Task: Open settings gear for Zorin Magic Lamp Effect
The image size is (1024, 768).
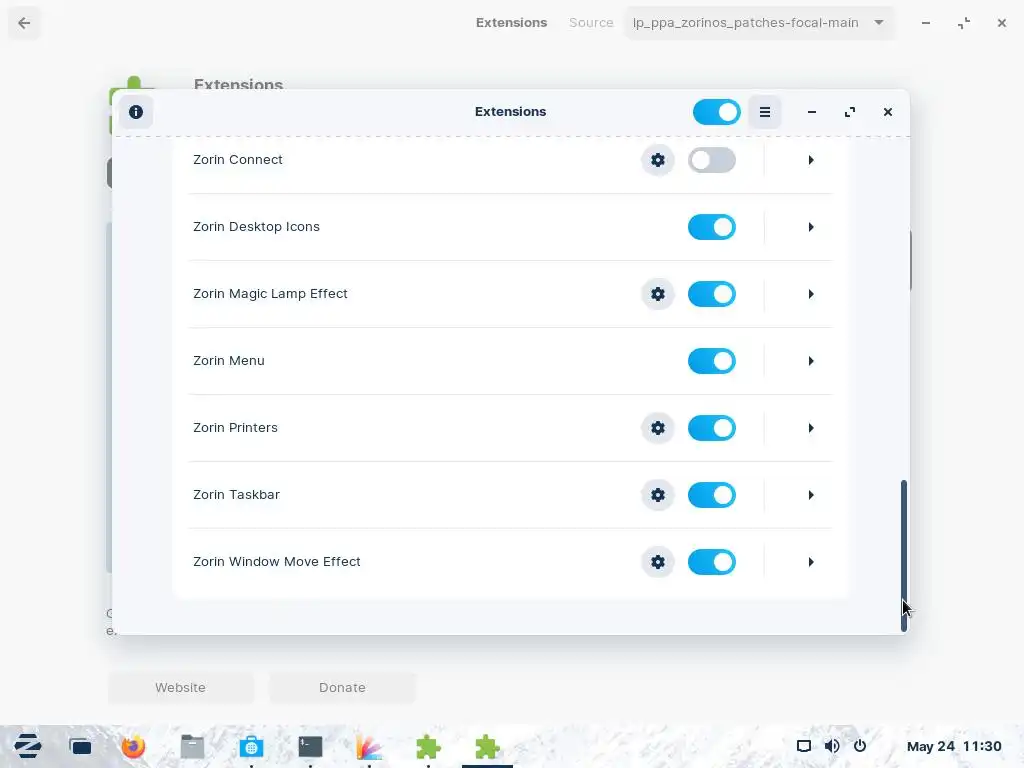Action: [658, 294]
